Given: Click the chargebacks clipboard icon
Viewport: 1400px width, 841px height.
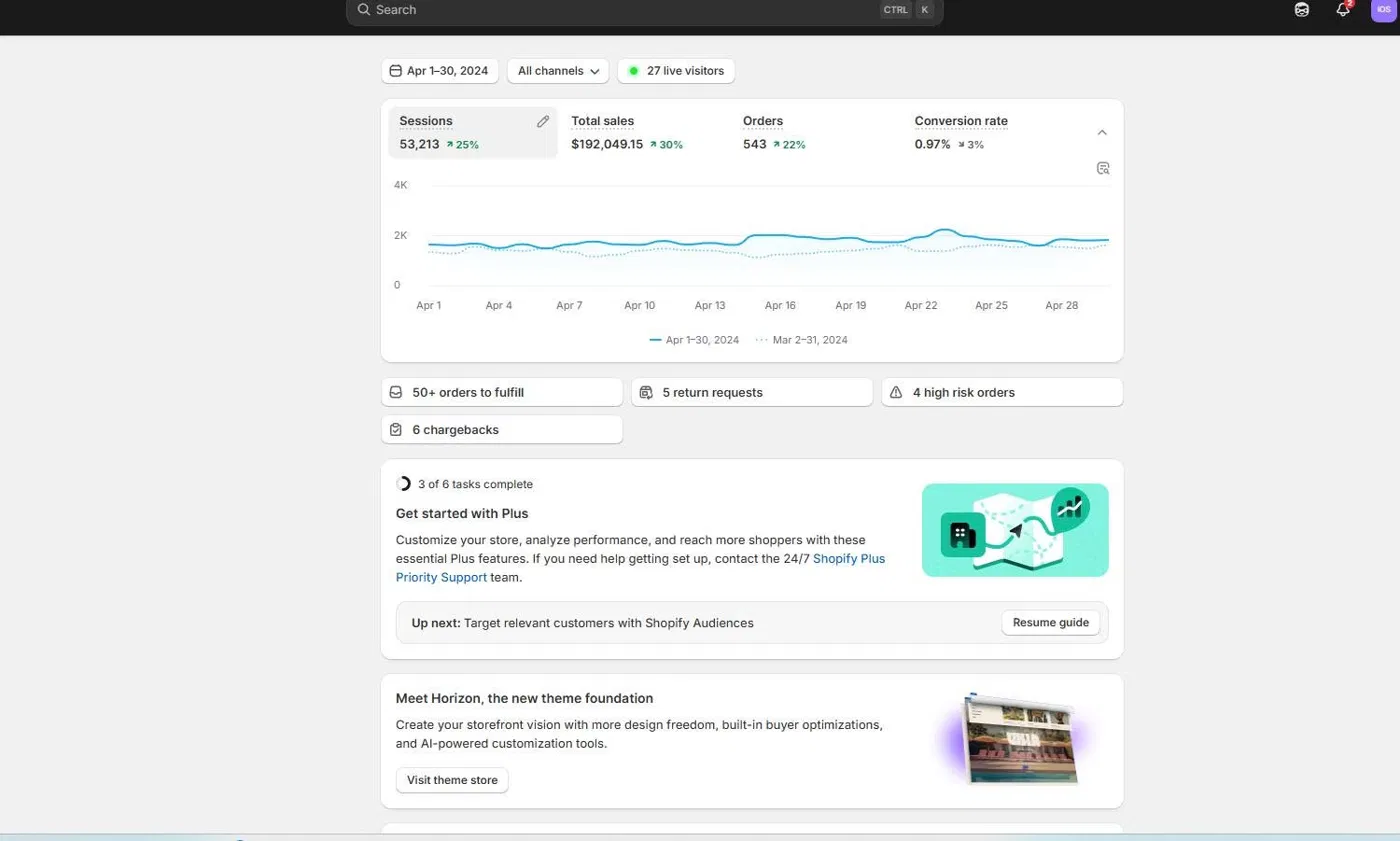Looking at the screenshot, I should click(395, 429).
